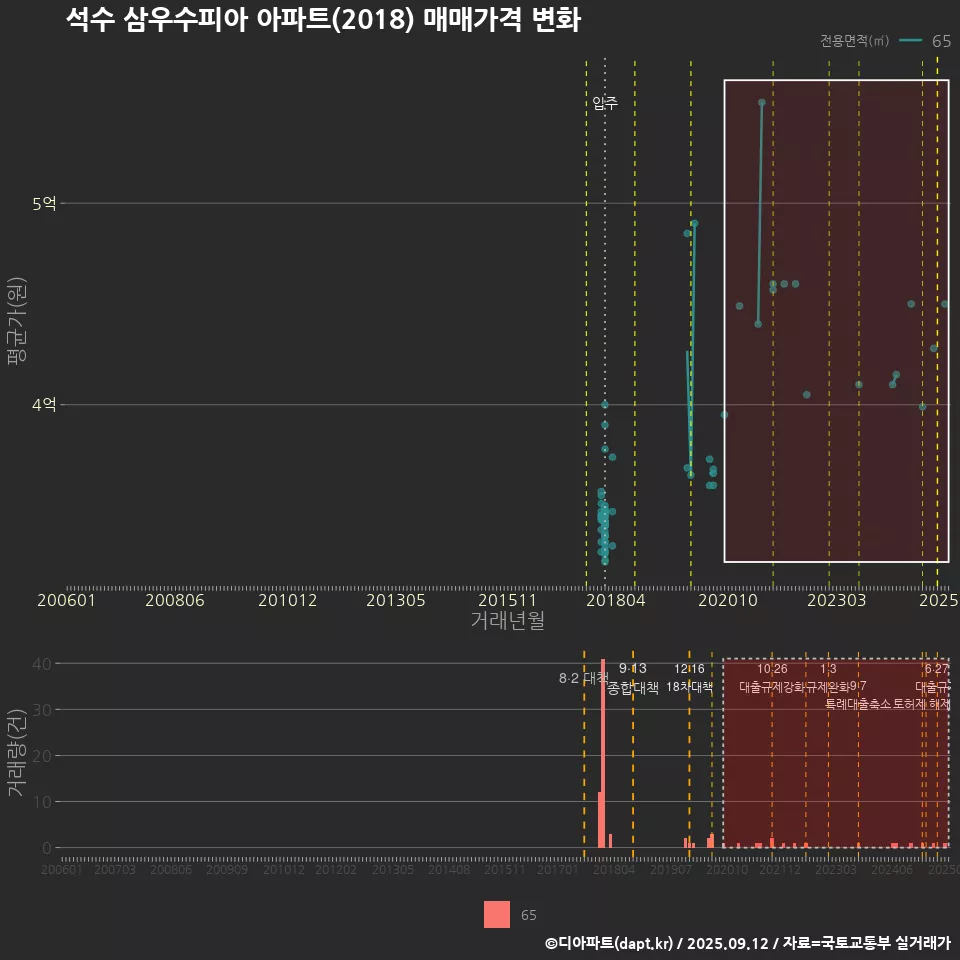Click the 8·2 대책 policy annotation
The width and height of the screenshot is (960, 960).
(x=583, y=678)
